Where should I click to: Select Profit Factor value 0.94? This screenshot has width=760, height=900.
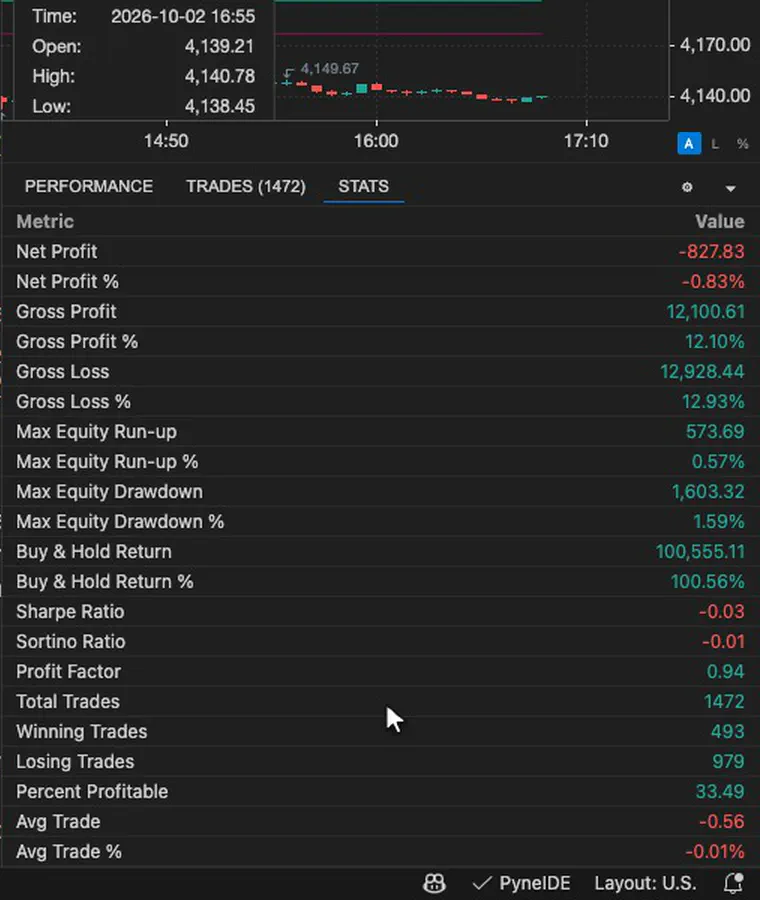(x=726, y=672)
